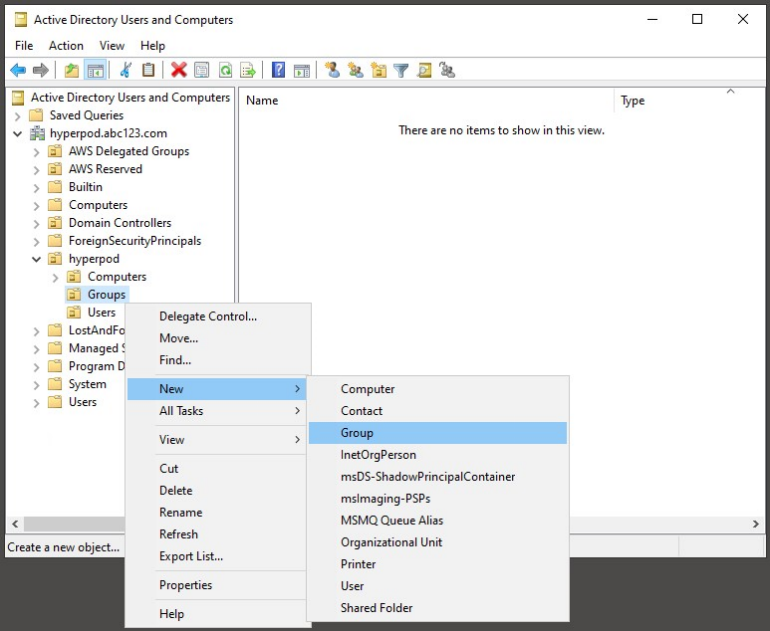The image size is (770, 631).
Task: Create new group with two-people toolbar icon
Action: [x=356, y=70]
